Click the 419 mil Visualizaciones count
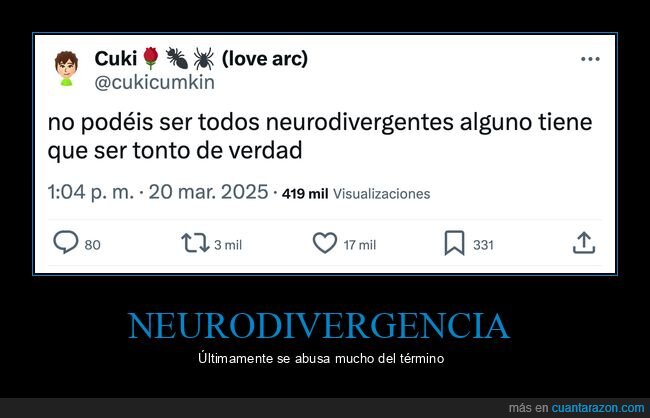650x418 pixels. (x=356, y=194)
